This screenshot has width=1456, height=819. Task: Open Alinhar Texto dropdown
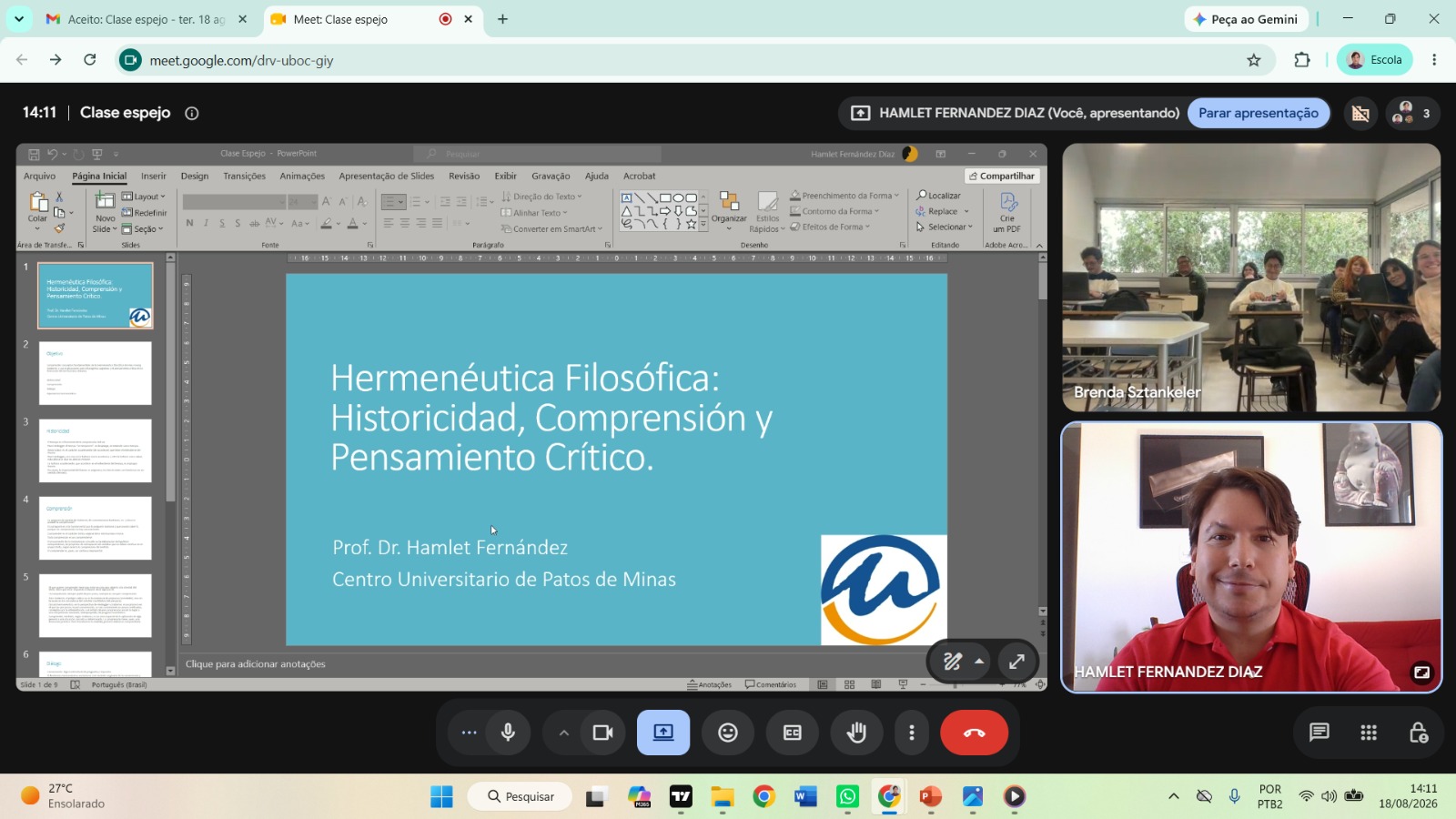pyautogui.click(x=534, y=213)
